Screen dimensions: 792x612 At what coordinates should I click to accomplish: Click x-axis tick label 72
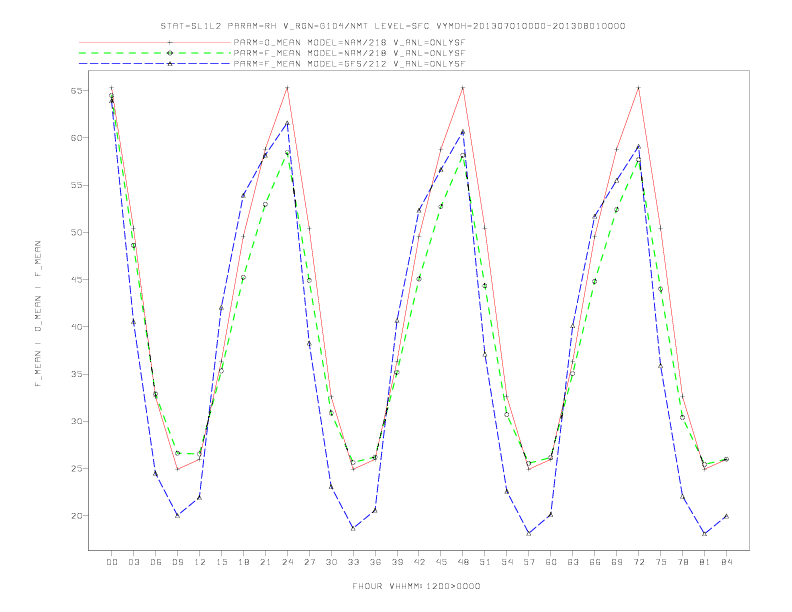638,562
